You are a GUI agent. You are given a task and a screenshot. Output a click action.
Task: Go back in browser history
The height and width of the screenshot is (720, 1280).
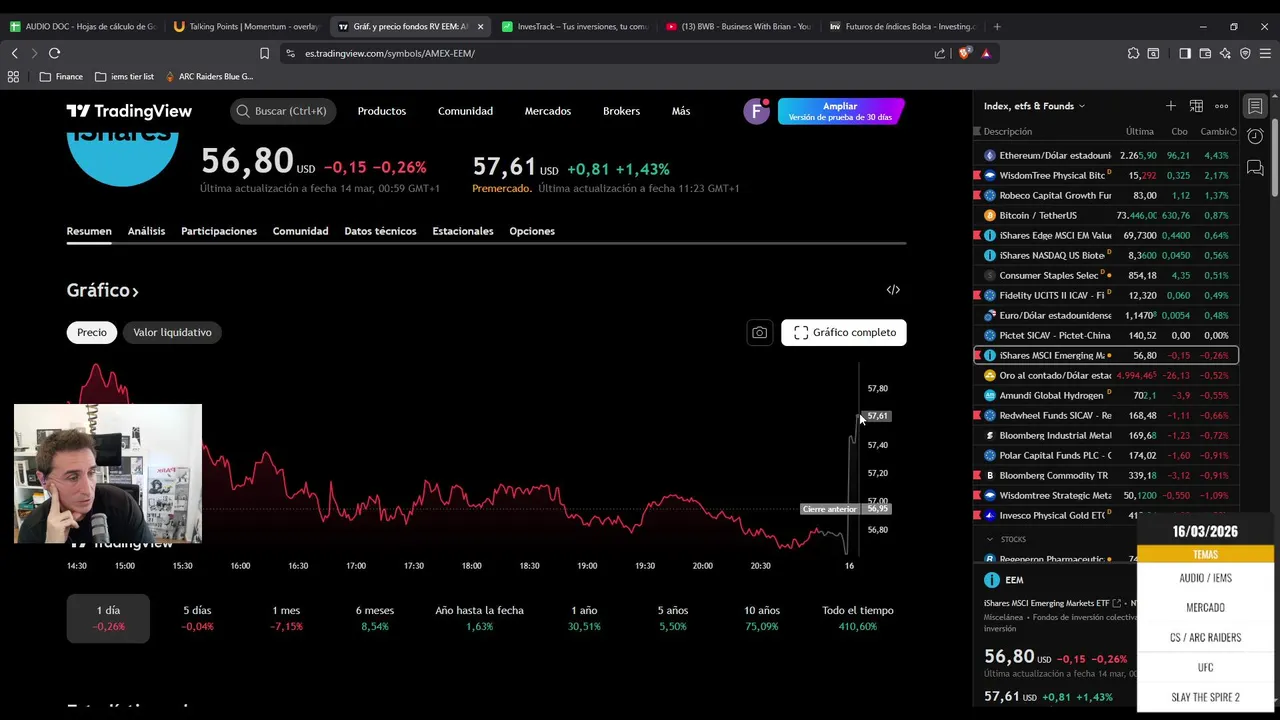click(14, 53)
